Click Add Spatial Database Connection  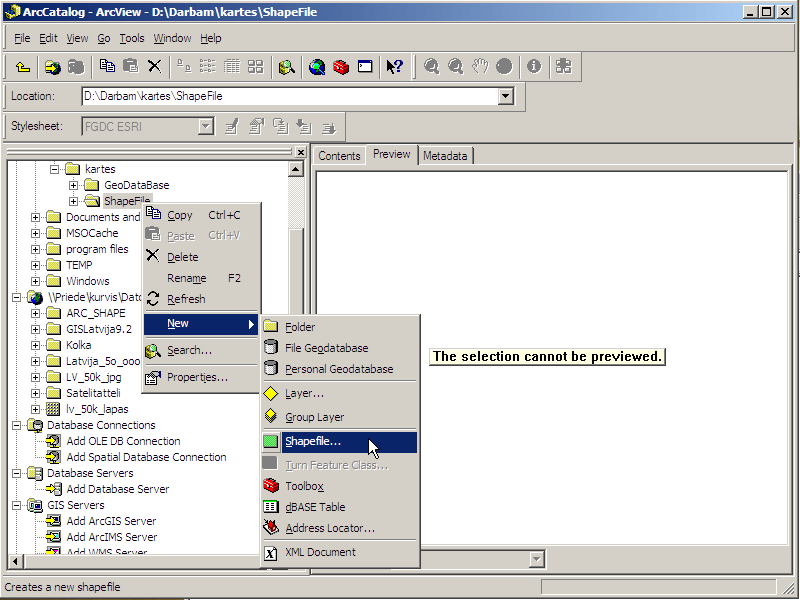tap(146, 457)
